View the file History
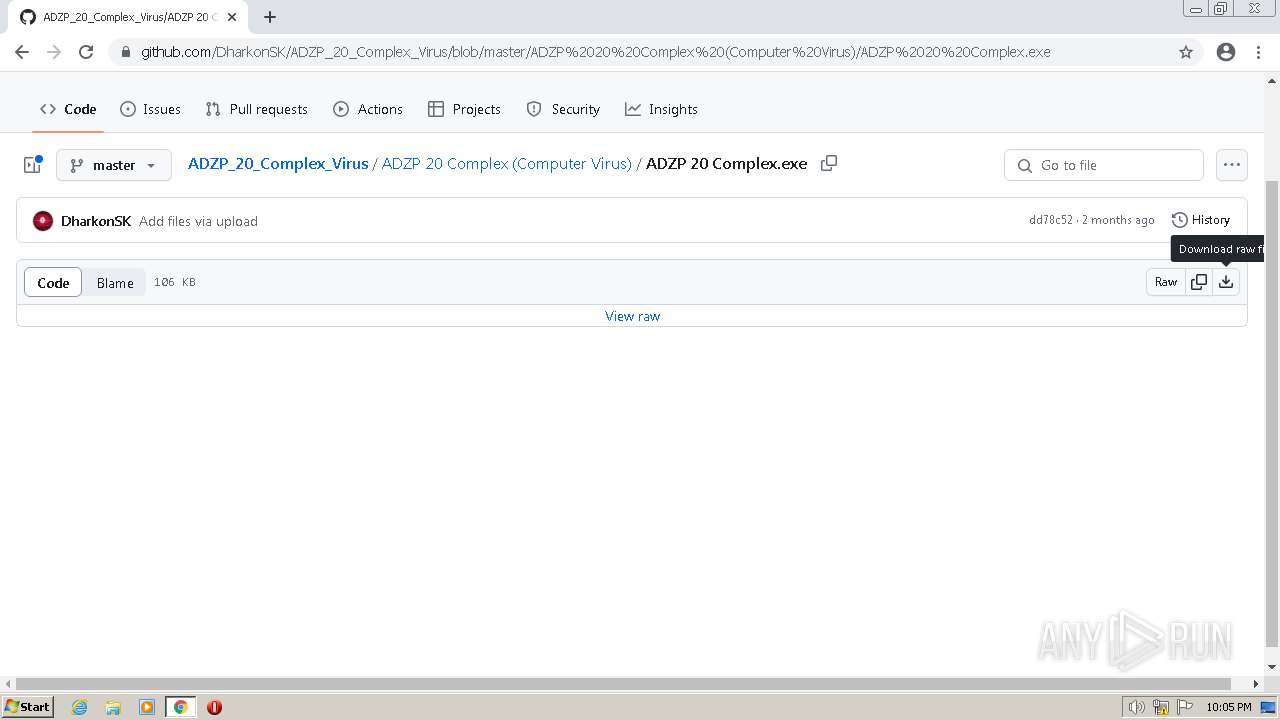The height and width of the screenshot is (720, 1280). [1201, 220]
